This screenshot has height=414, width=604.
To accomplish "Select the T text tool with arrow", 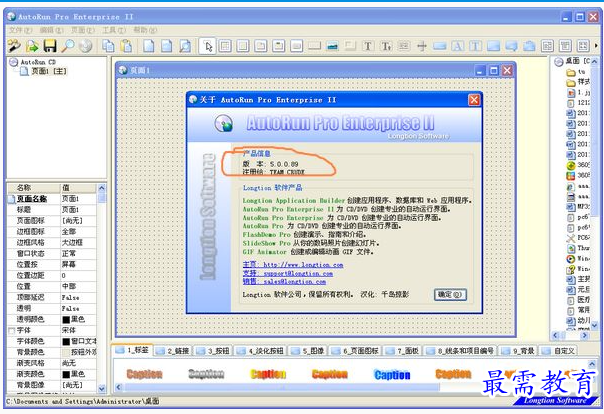I will click(x=386, y=46).
